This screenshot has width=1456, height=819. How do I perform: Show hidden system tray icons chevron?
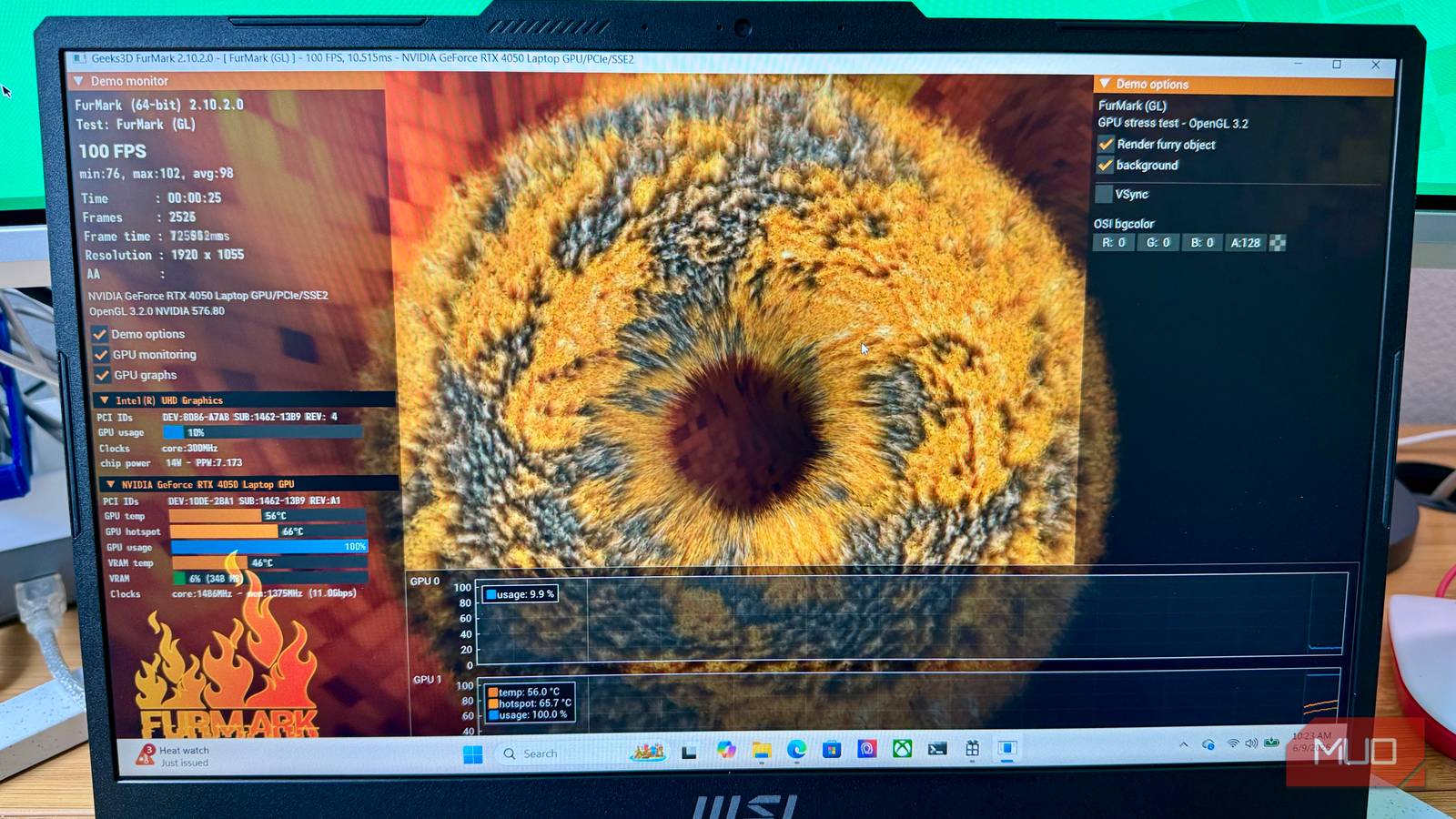point(1184,744)
